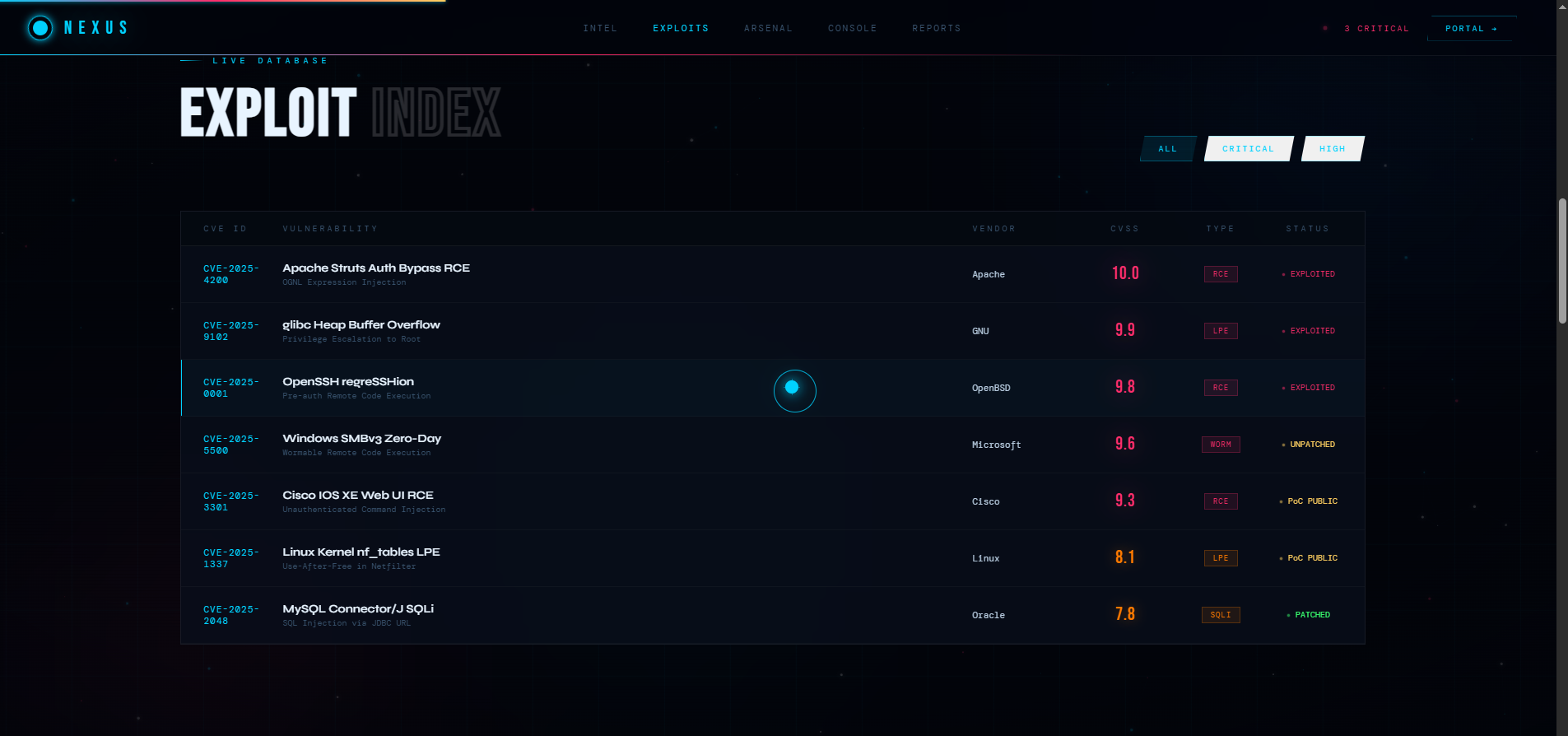Click the 9.6 CVSS score
This screenshot has height=736, width=1568.
click(1125, 444)
